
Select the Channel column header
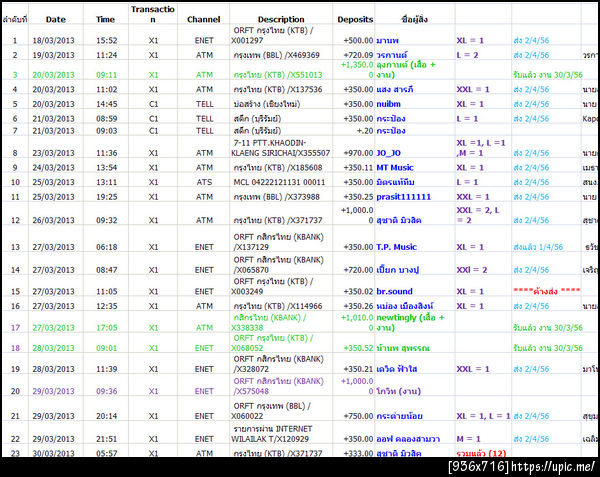click(204, 20)
